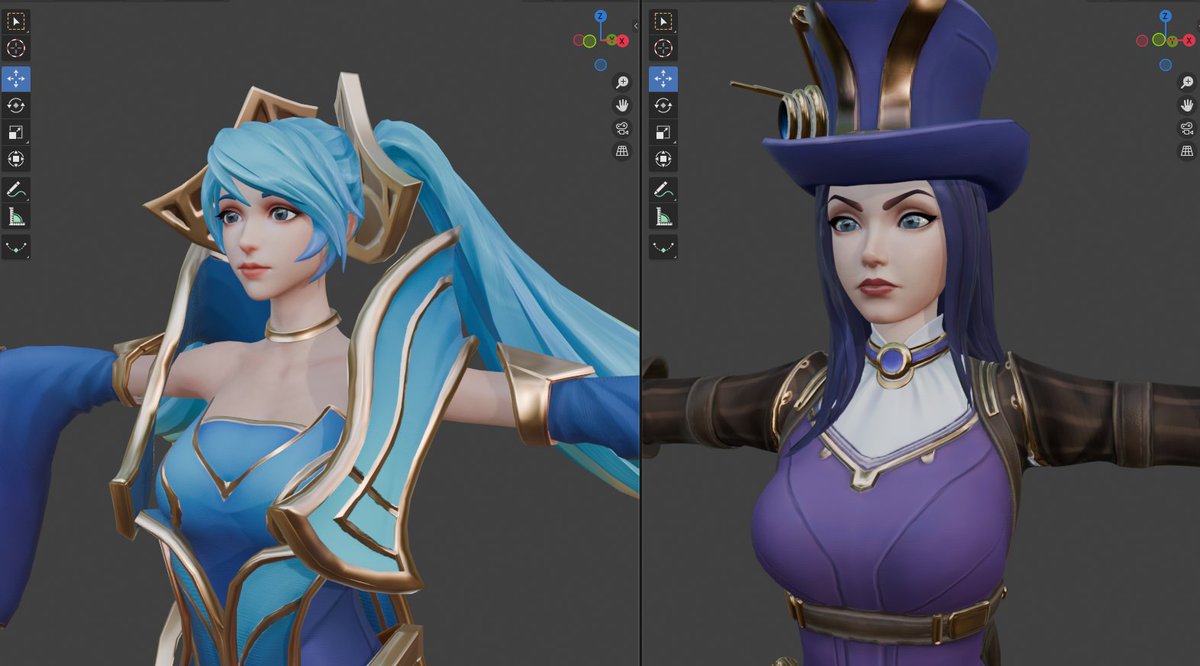The image size is (1200, 666).
Task: Click the zoom magnifier in right viewport
Action: (x=1188, y=82)
